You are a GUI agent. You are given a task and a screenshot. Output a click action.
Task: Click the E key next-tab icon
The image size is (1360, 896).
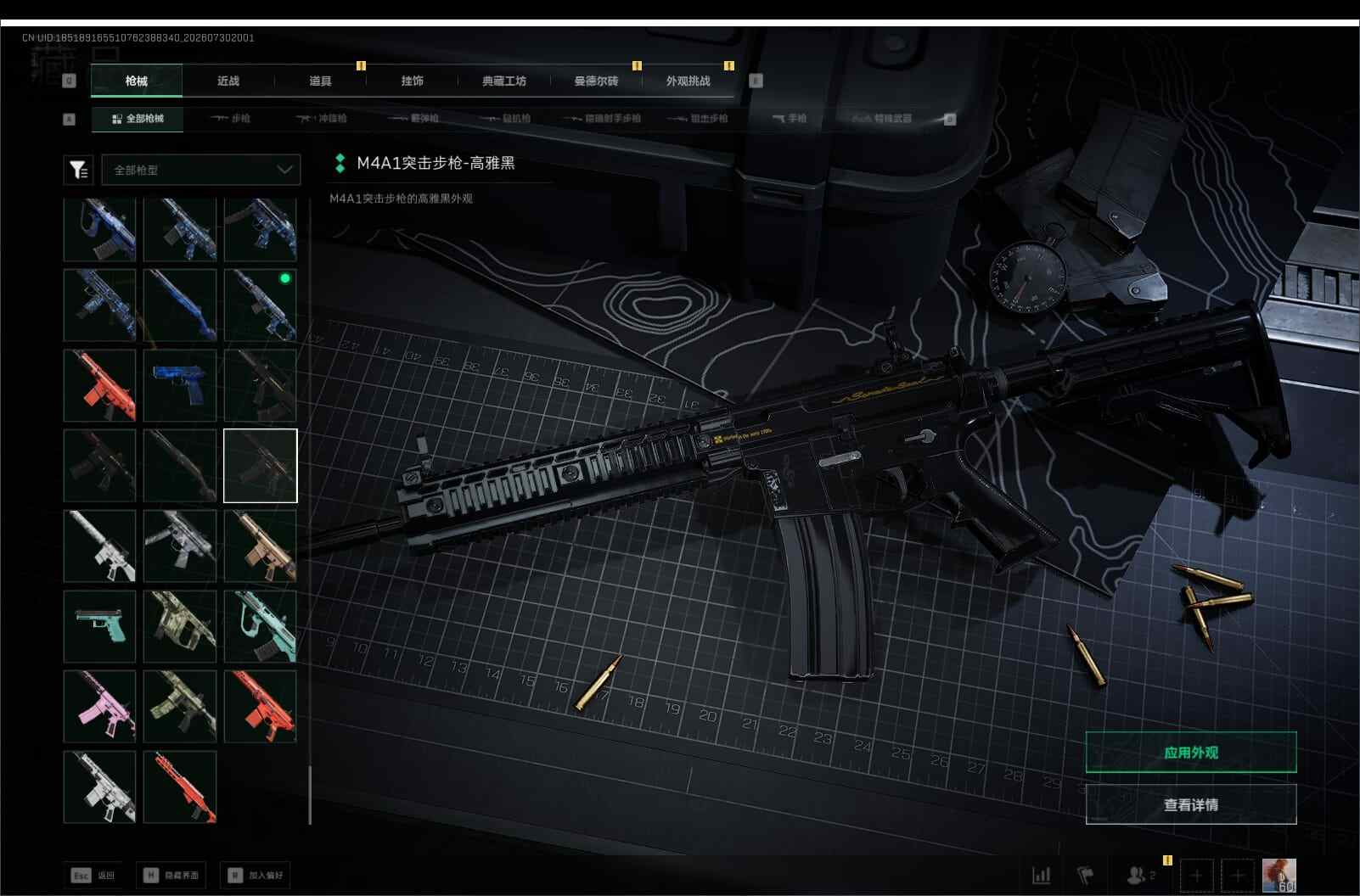tap(756, 81)
